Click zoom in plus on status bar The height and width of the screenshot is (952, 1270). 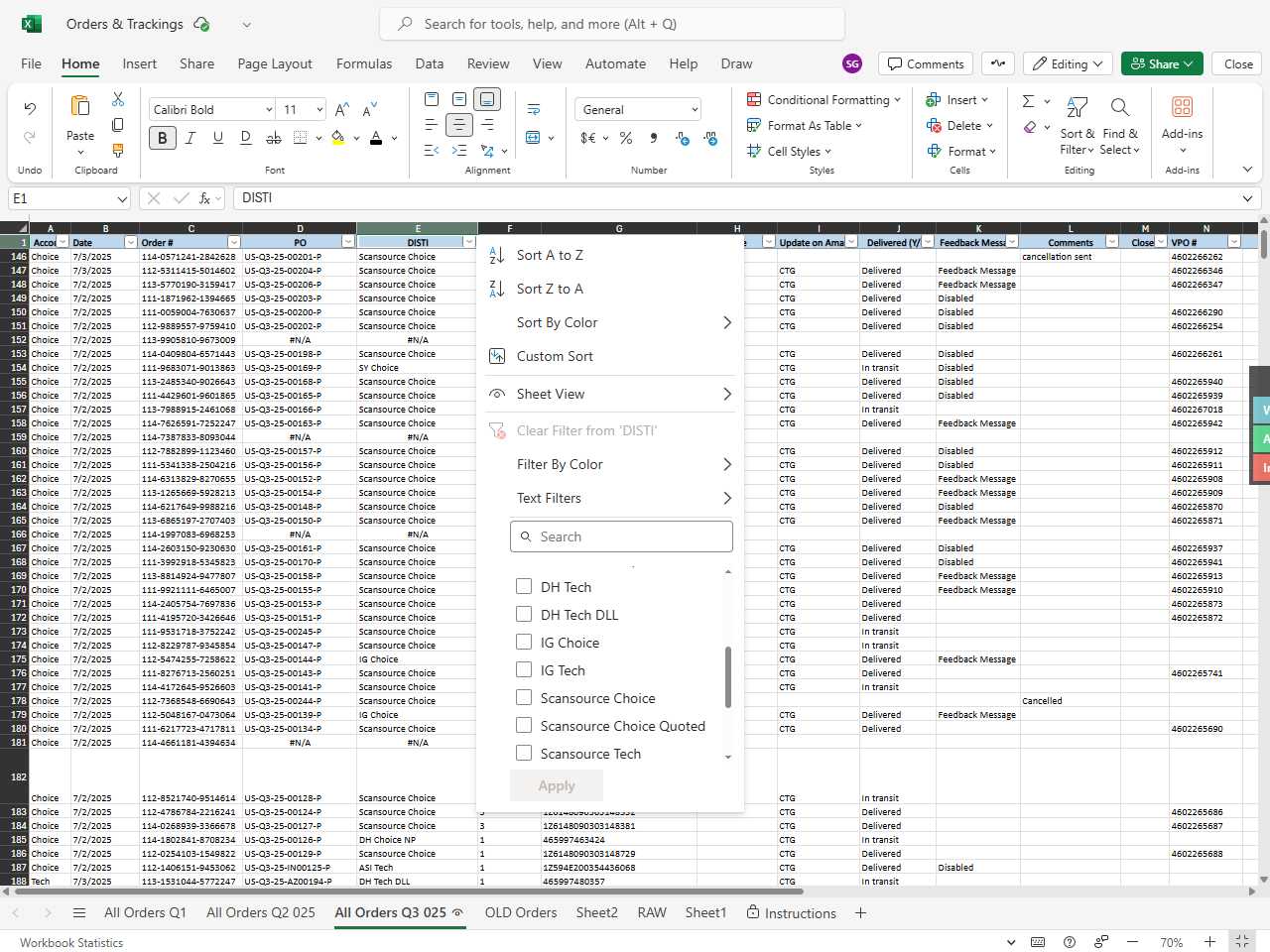coord(1209,942)
